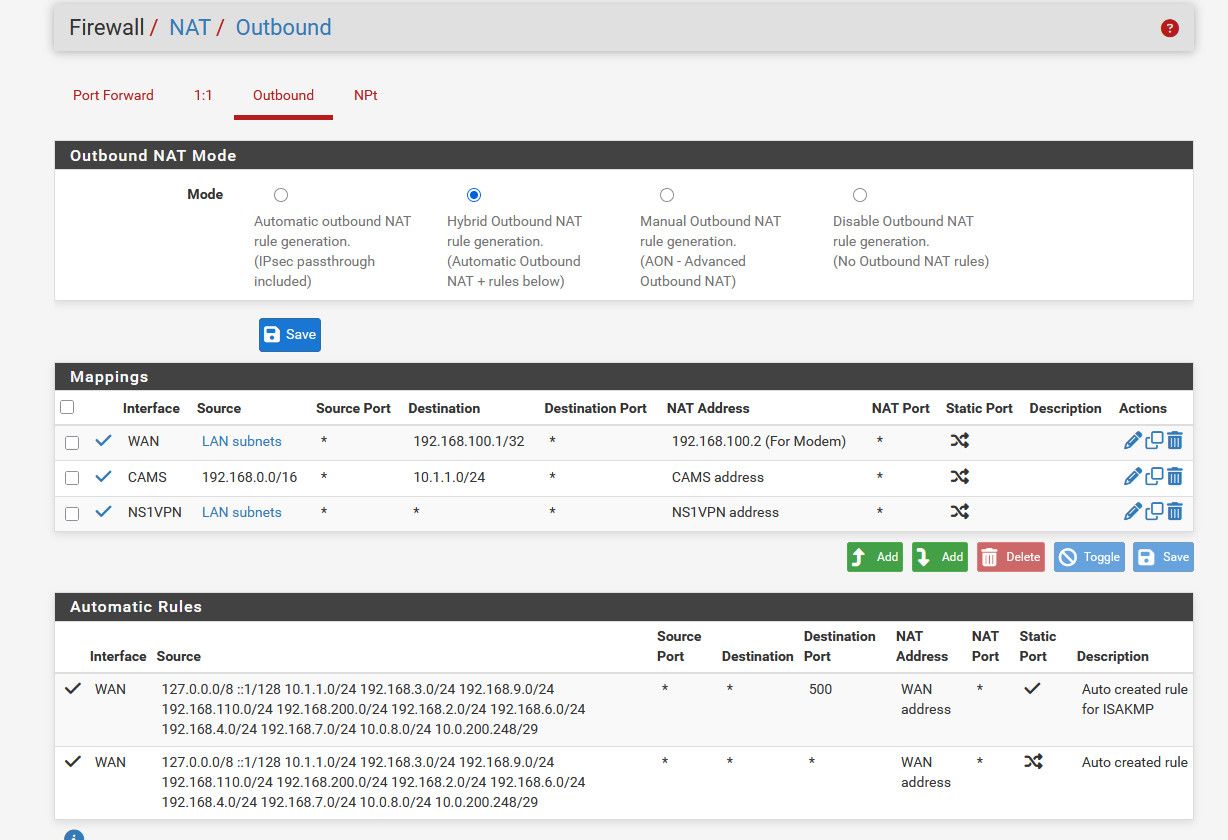The height and width of the screenshot is (840, 1228).
Task: Delete the WAN mapping rule
Action: coord(1175,440)
